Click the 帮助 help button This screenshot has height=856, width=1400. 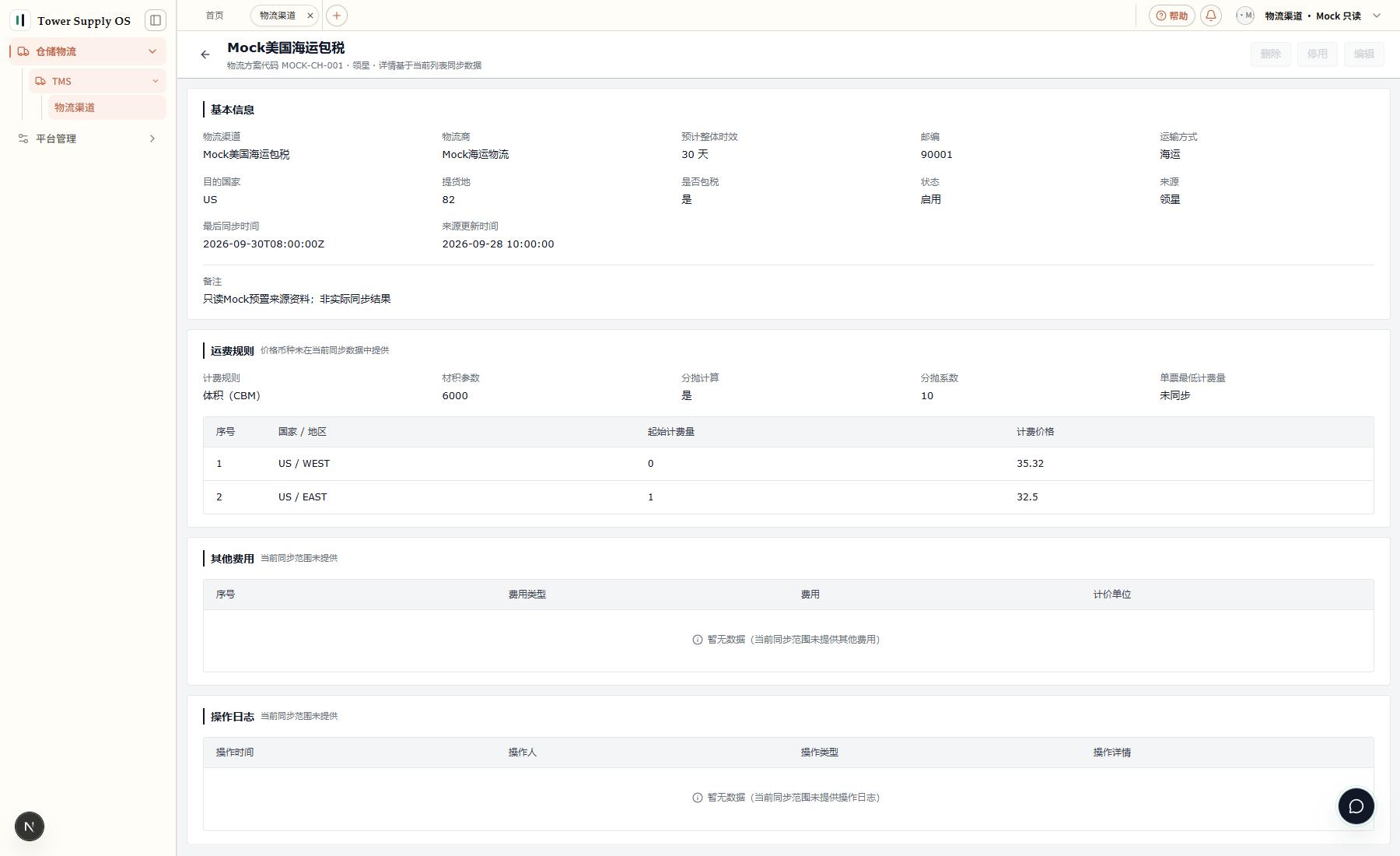tap(1172, 16)
